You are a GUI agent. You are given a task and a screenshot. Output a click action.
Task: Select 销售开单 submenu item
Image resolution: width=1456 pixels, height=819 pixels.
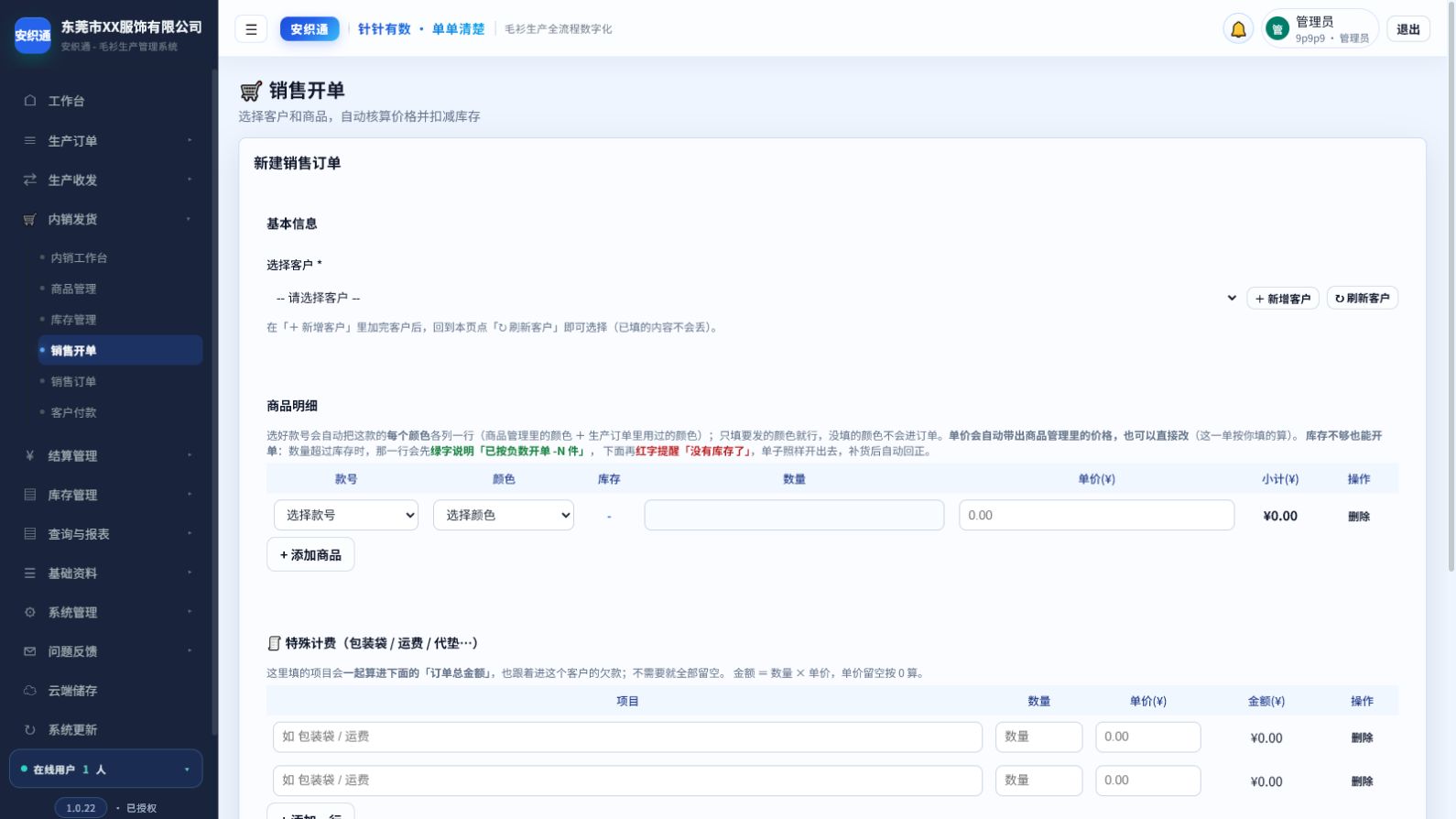[120, 350]
